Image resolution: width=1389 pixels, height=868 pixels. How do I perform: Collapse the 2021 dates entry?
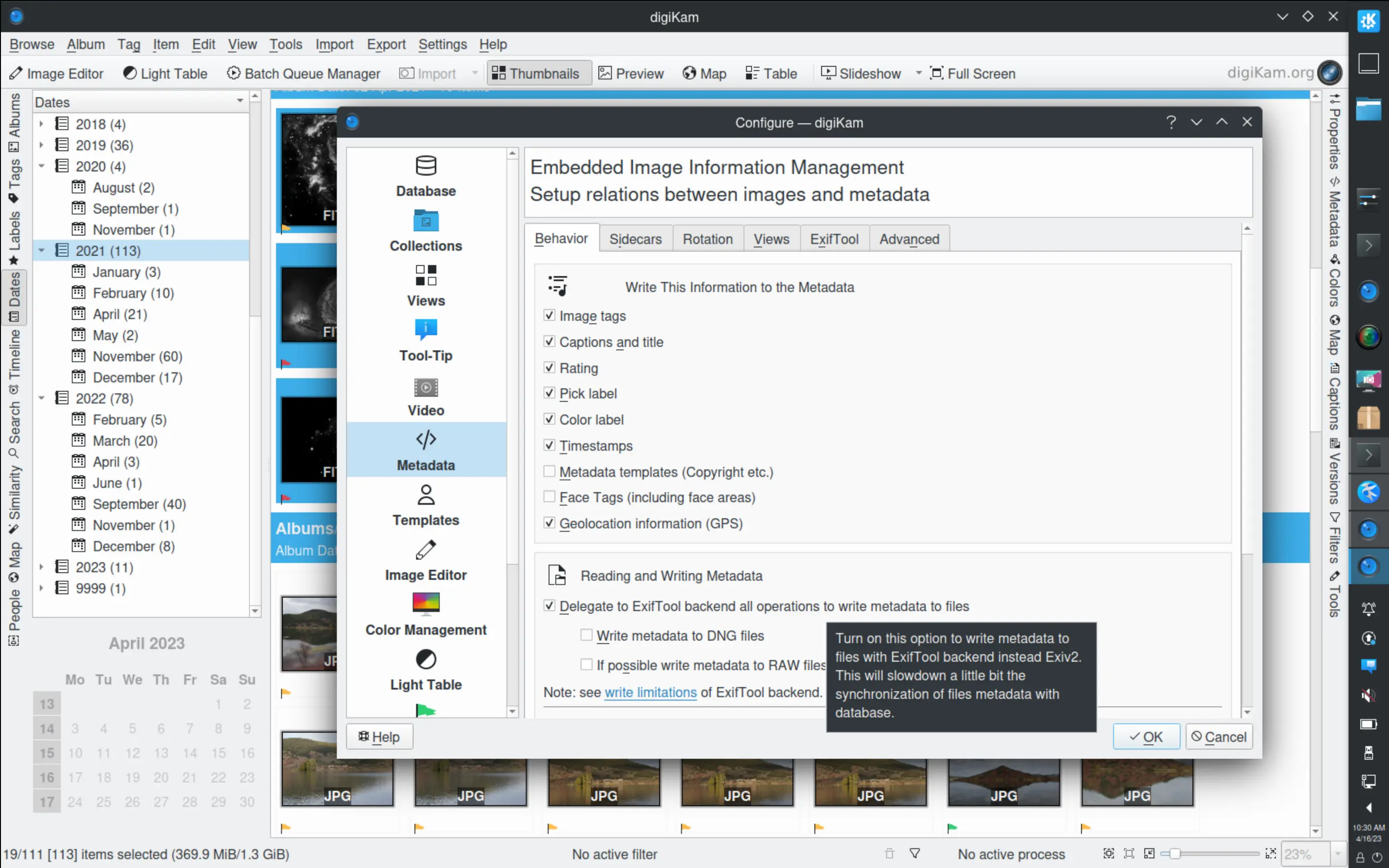[41, 250]
